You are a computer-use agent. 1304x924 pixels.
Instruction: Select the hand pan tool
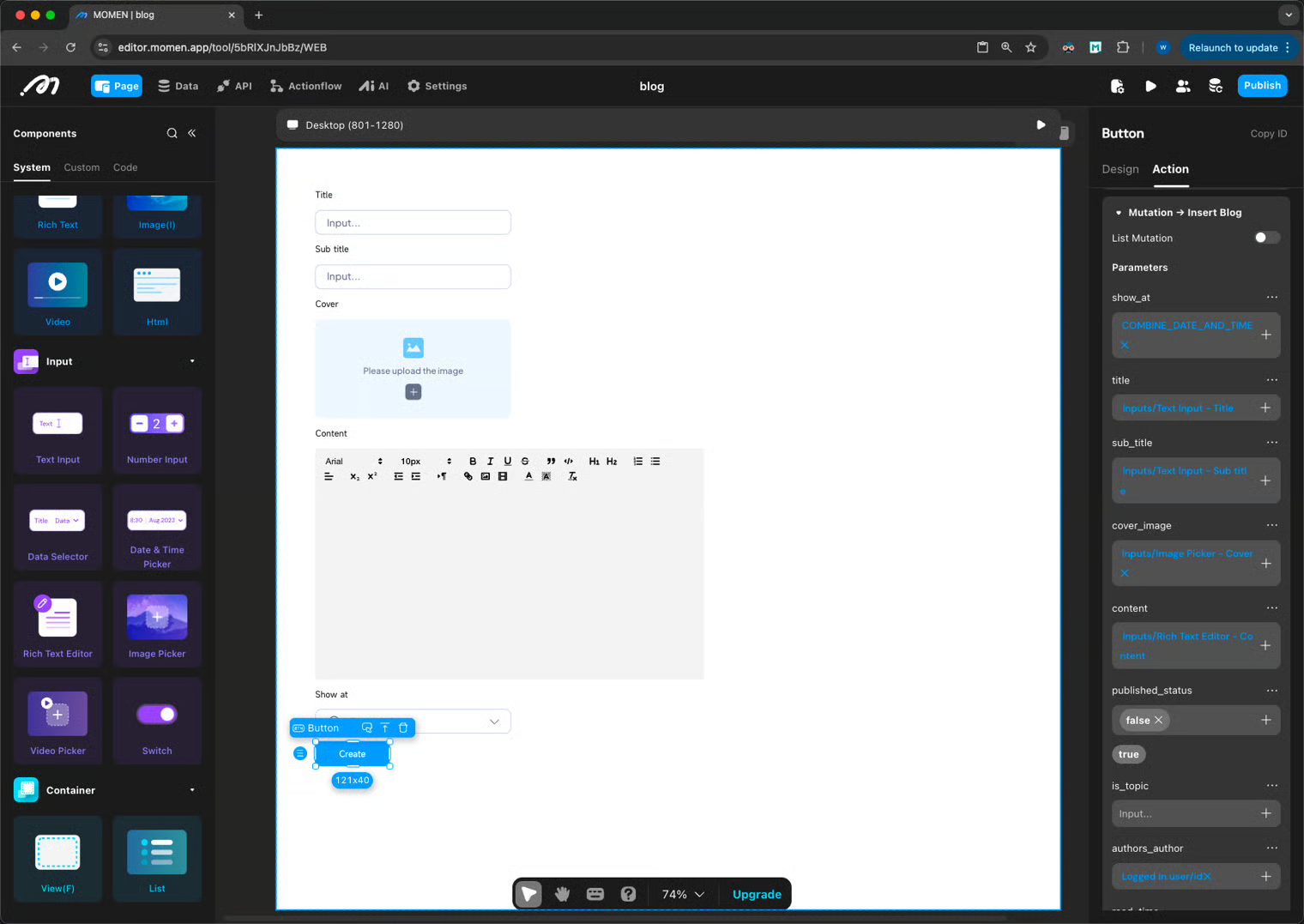click(562, 894)
